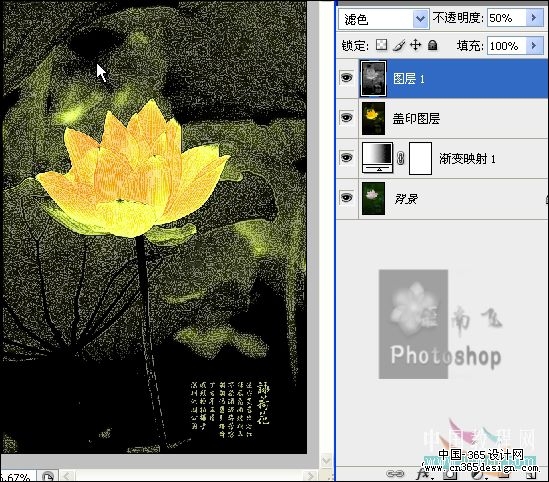Click the add layer mask icon
This screenshot has width=549, height=482.
pyautogui.click(x=450, y=474)
